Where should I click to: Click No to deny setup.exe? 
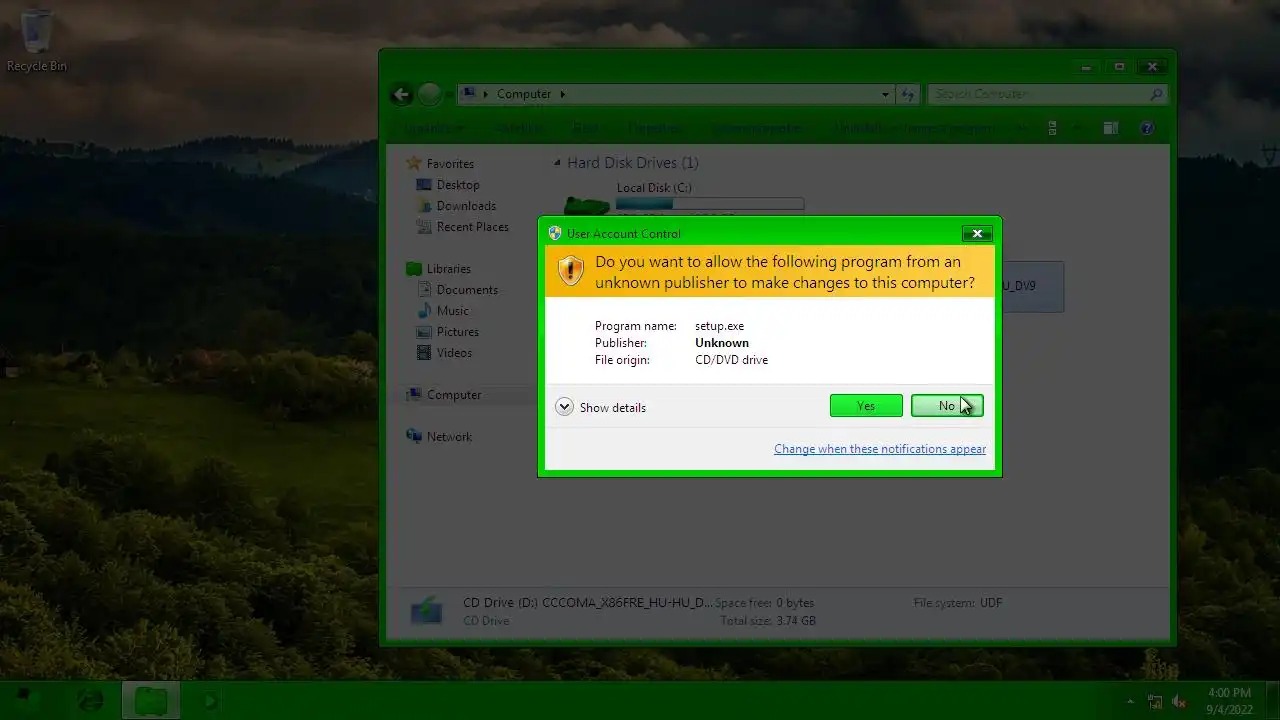coord(947,405)
